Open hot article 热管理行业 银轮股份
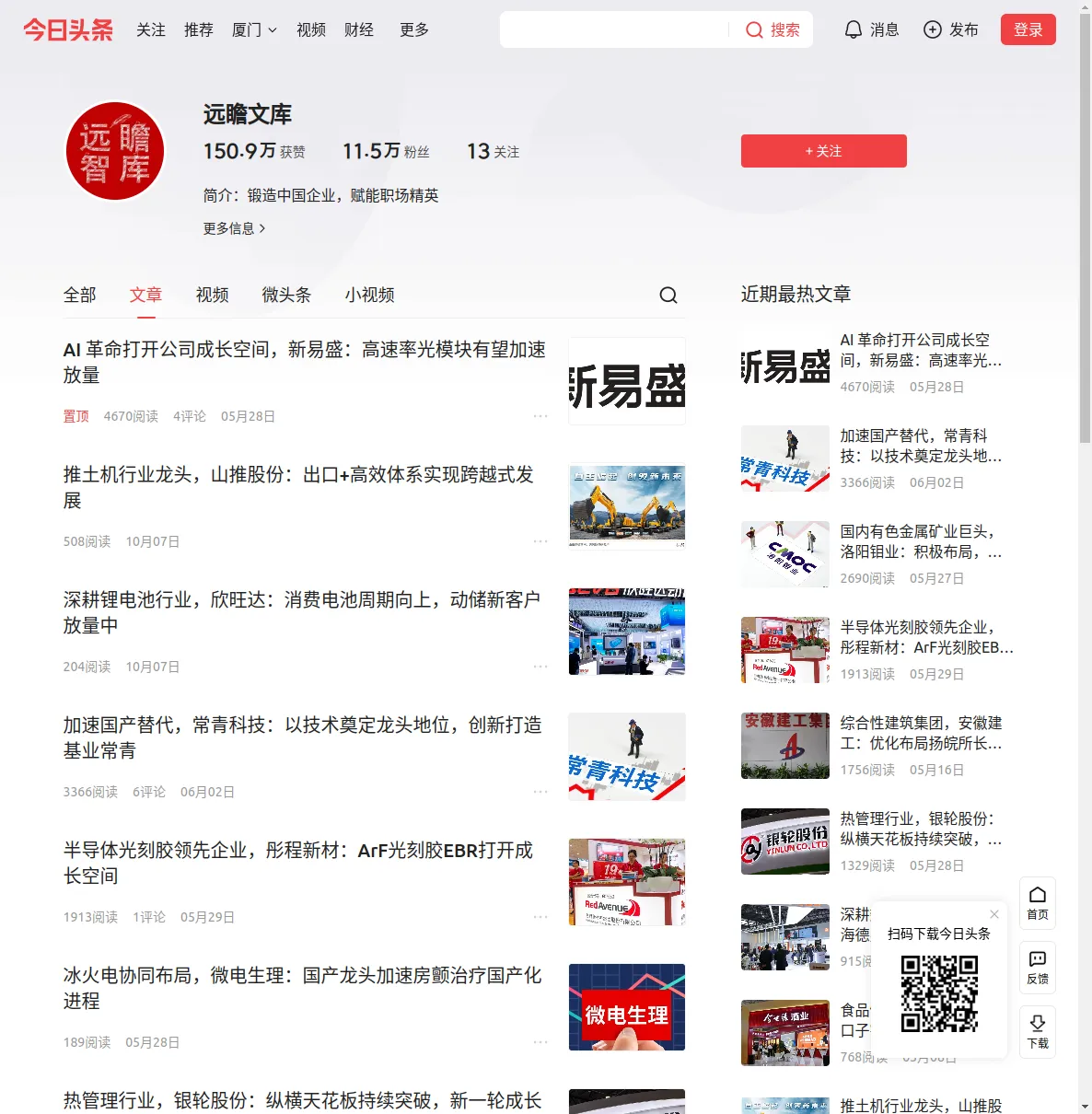Image resolution: width=1092 pixels, height=1114 pixels. (922, 829)
